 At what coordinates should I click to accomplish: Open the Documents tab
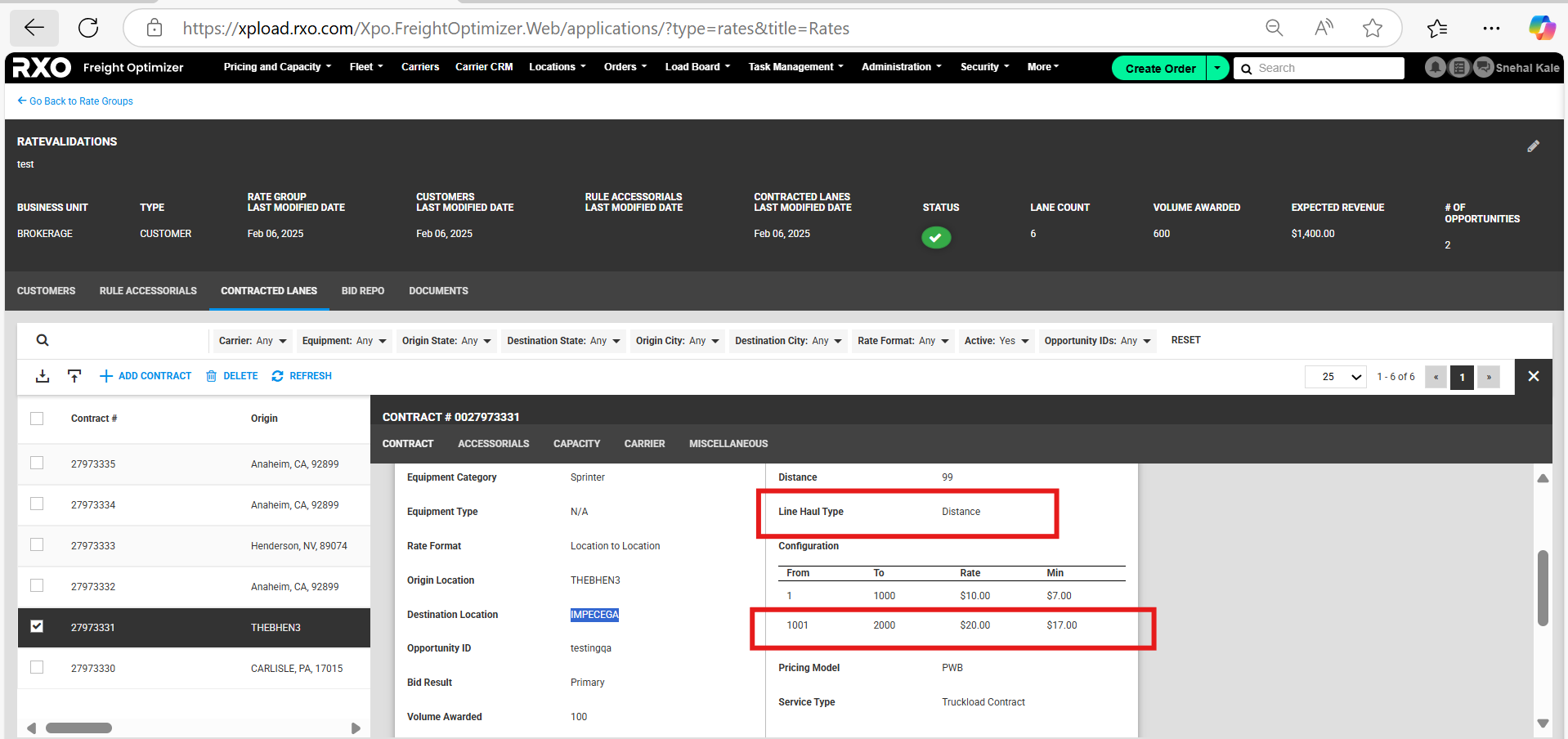[x=438, y=291]
